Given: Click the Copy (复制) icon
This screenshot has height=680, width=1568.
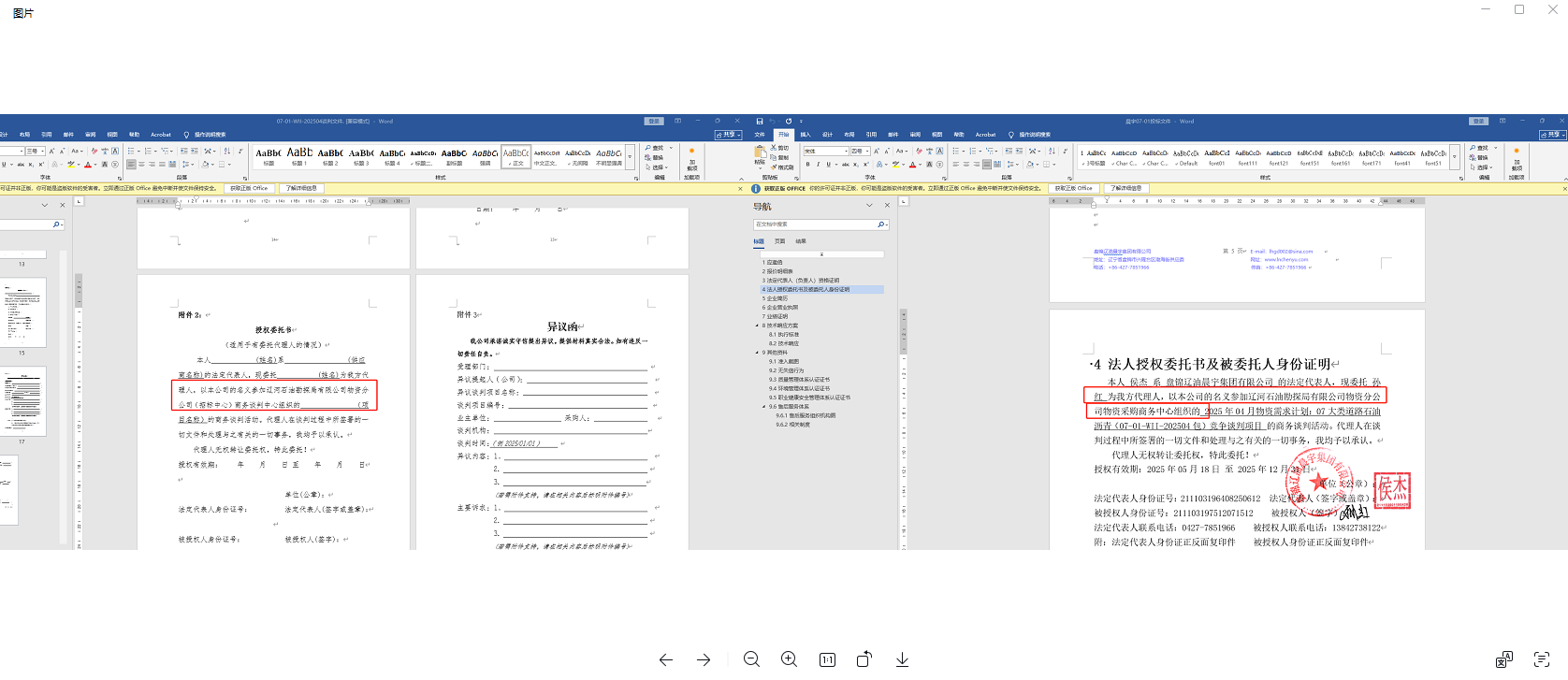Looking at the screenshot, I should coord(774,157).
